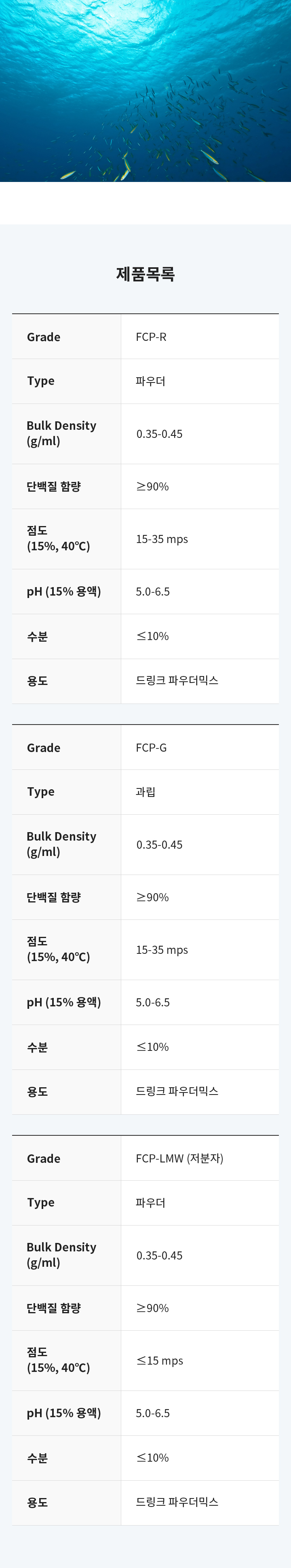Select the FCP-R grade value
291x1568 pixels.
(151, 337)
